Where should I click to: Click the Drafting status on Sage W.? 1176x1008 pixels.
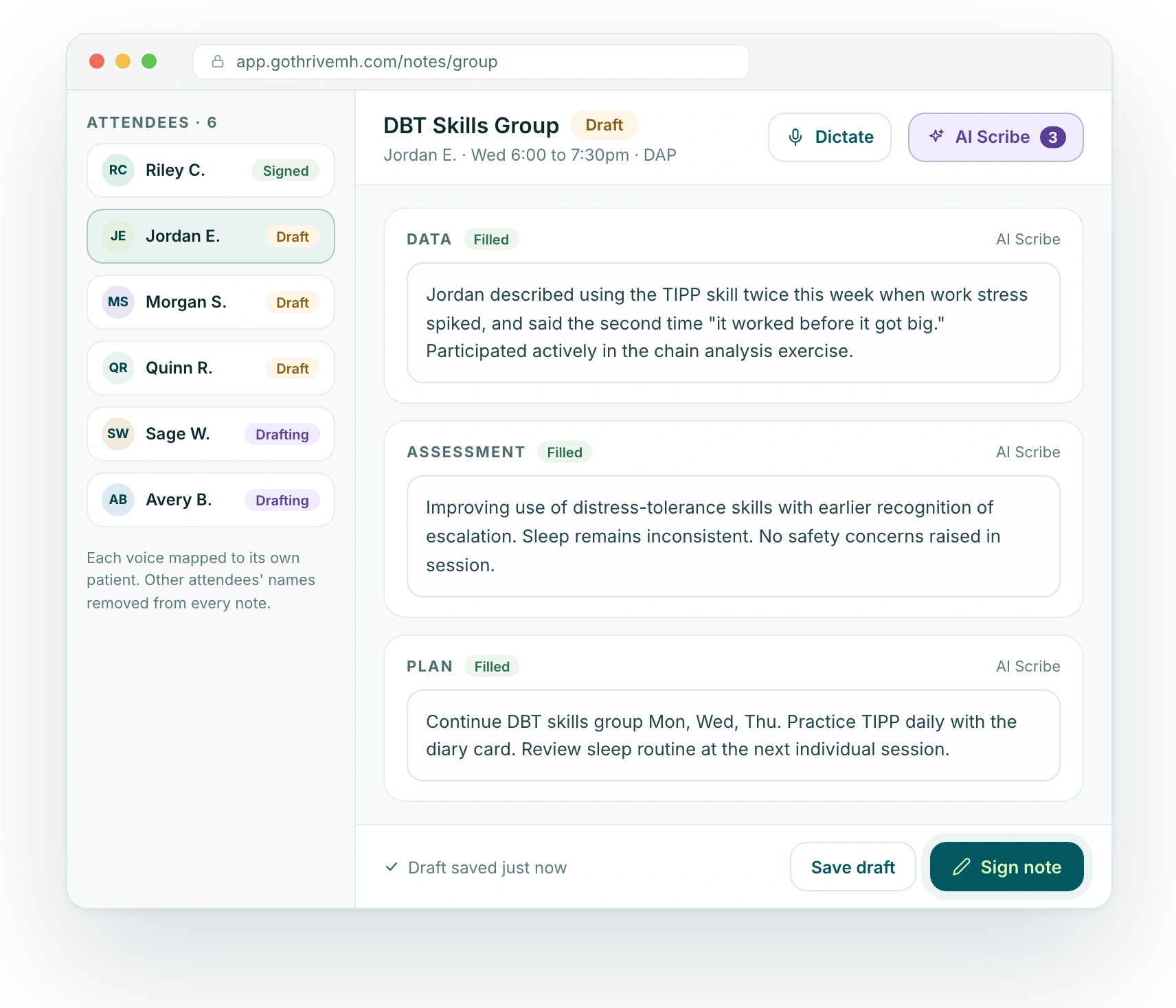pos(282,434)
